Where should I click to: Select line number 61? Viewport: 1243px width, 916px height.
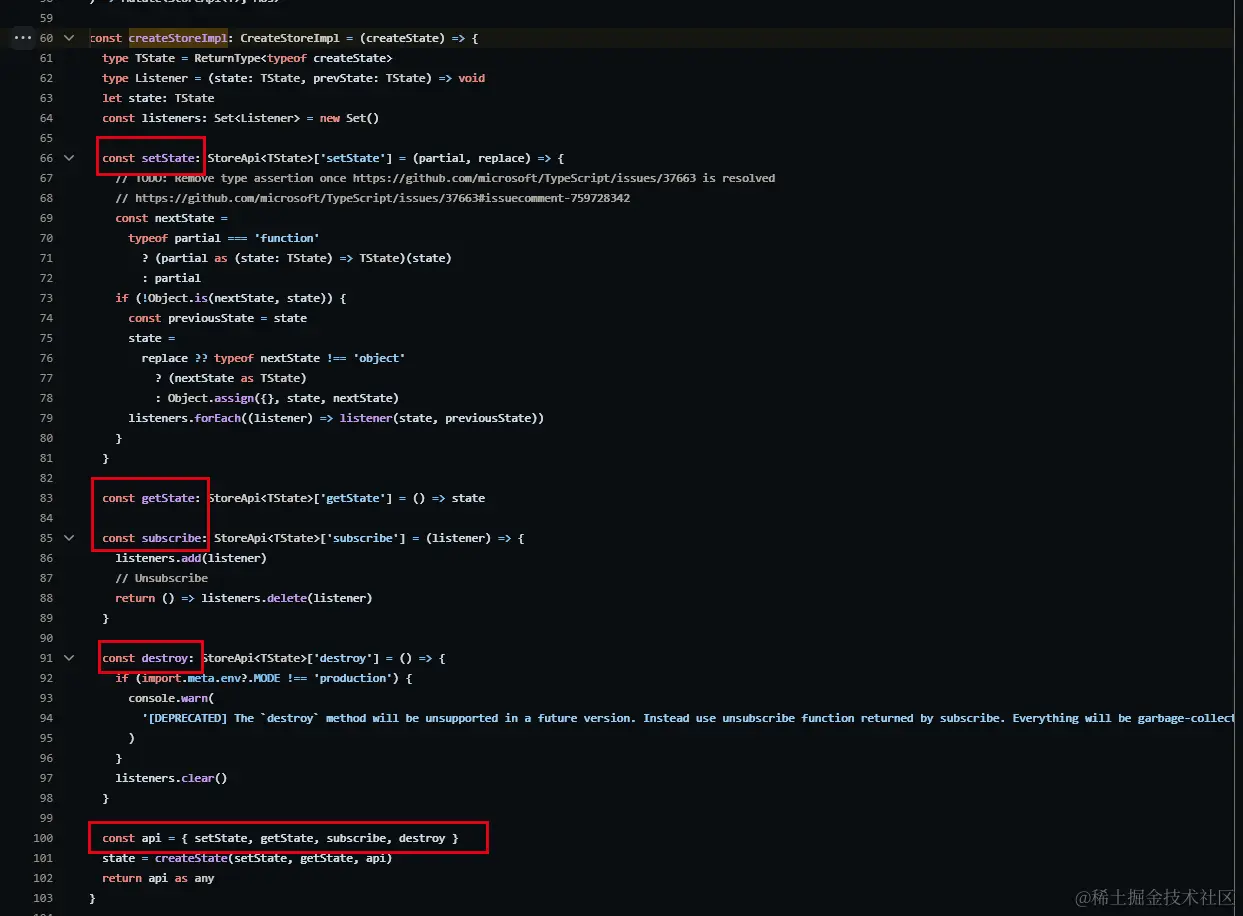point(47,58)
